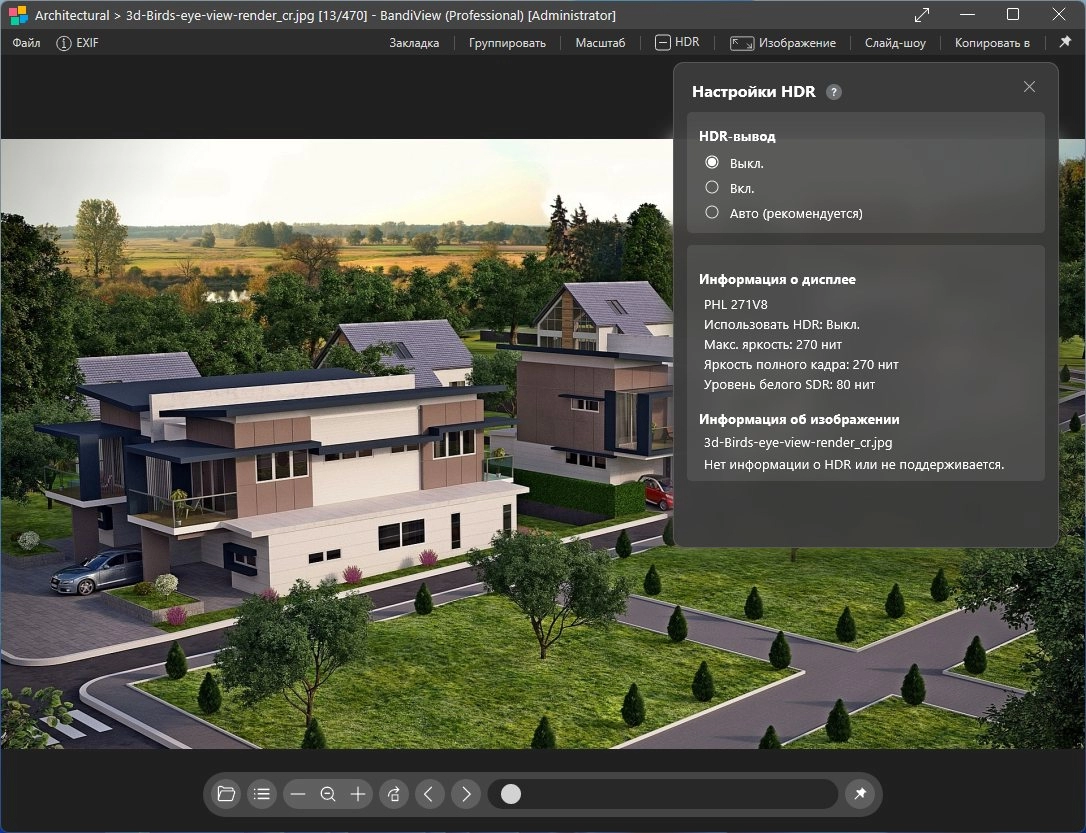Open the Масштаб menu
1086x833 pixels.
[600, 43]
